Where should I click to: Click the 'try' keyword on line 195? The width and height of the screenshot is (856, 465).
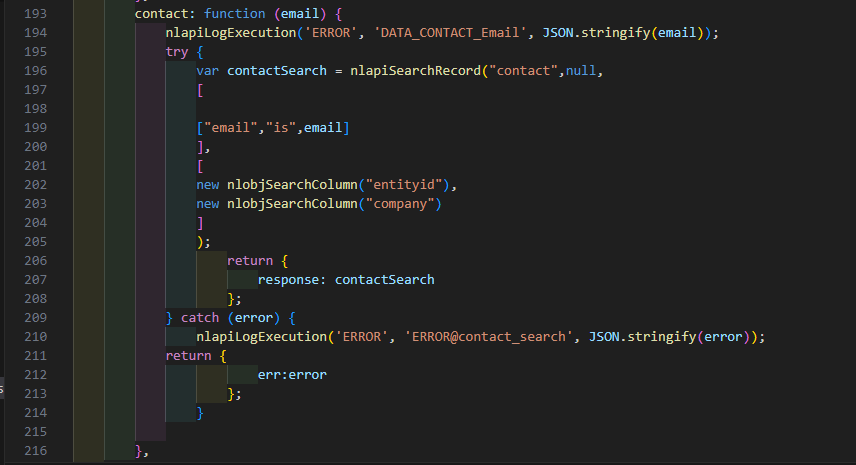click(x=178, y=52)
